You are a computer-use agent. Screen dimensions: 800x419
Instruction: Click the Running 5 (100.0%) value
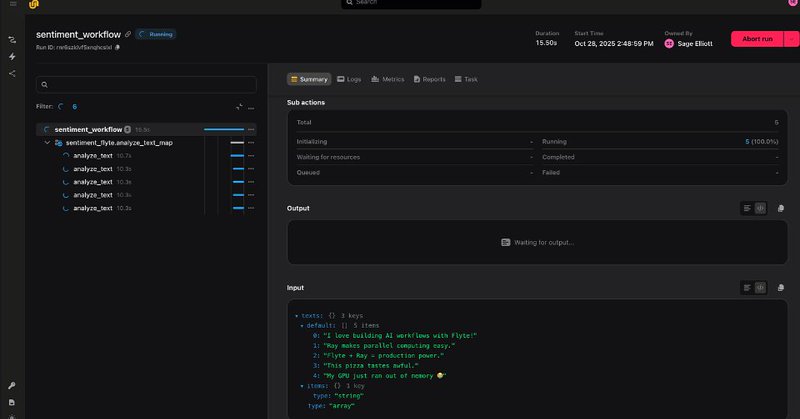[762, 142]
